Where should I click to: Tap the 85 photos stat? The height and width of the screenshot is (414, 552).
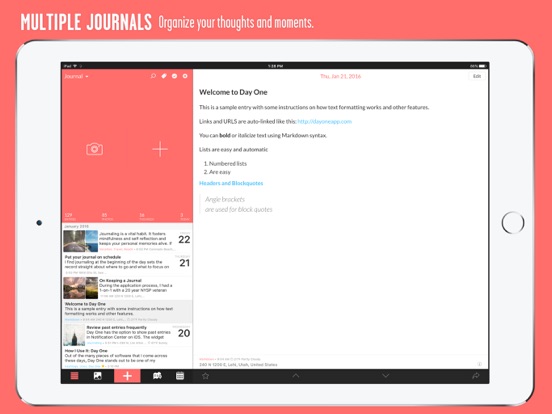[107, 217]
